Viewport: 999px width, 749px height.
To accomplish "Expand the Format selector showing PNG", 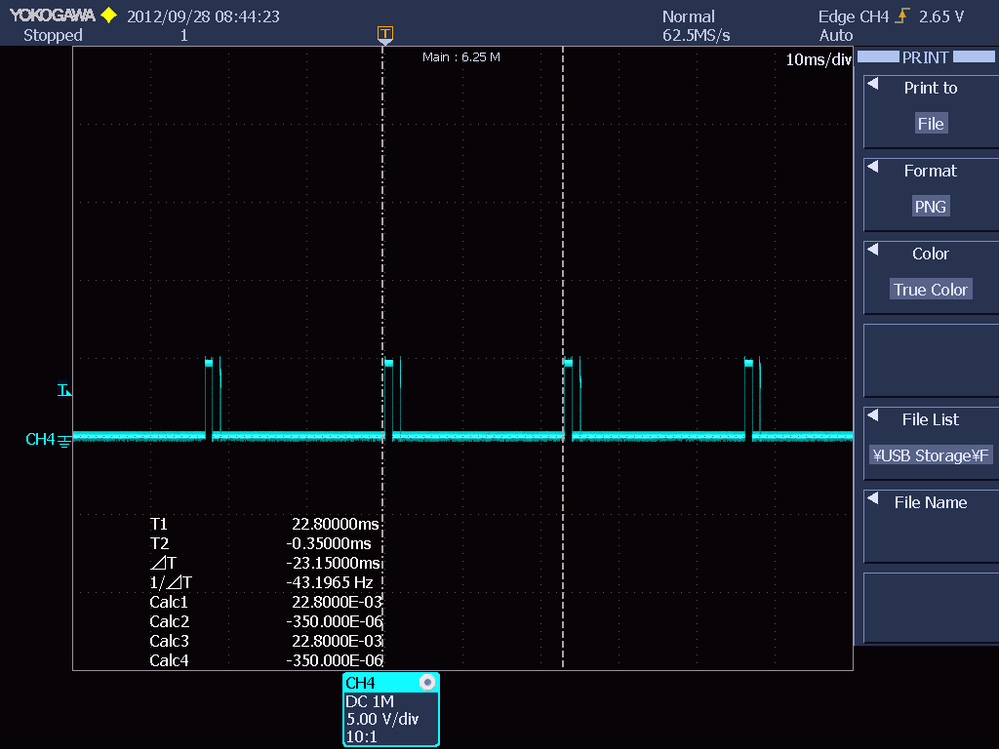I will [931, 206].
